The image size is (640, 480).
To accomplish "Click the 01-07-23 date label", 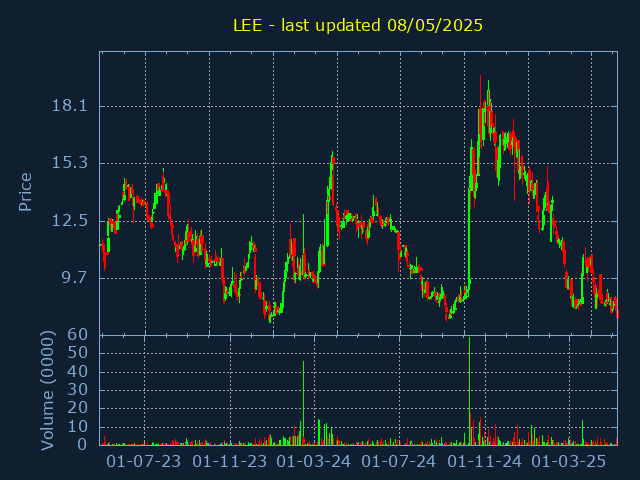I will (144, 462).
